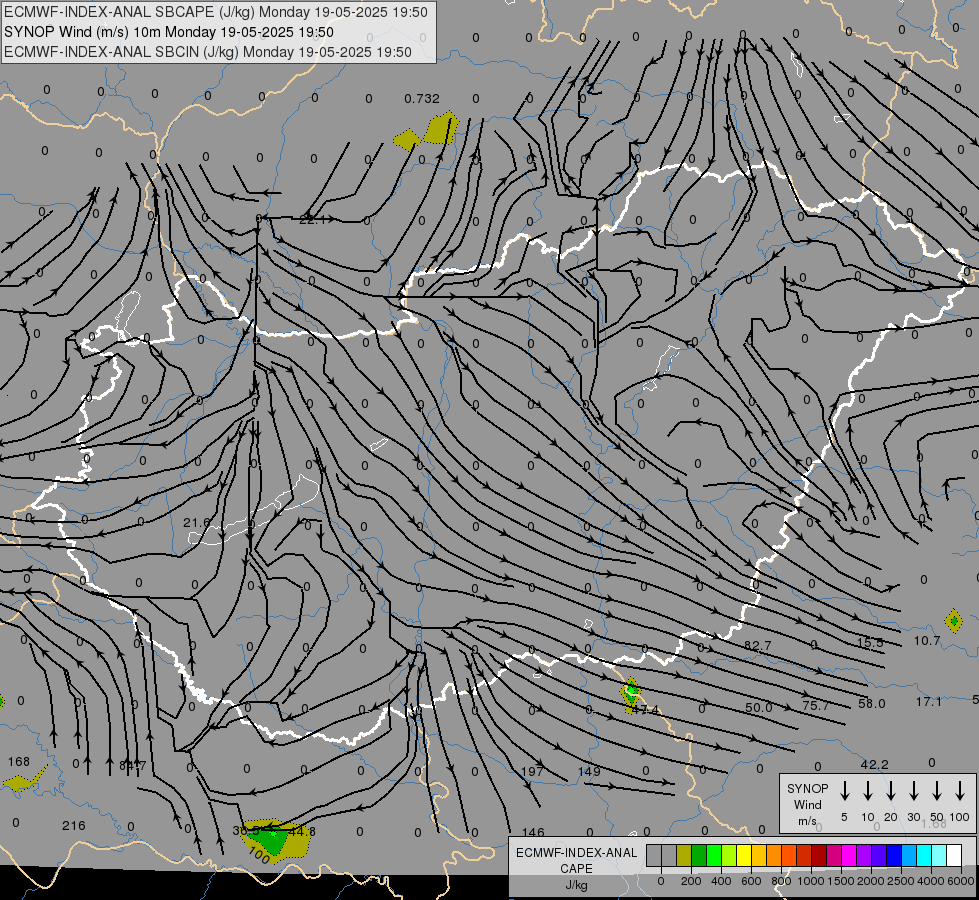Click the 30 m/s wind arrow in legend

coord(913,790)
